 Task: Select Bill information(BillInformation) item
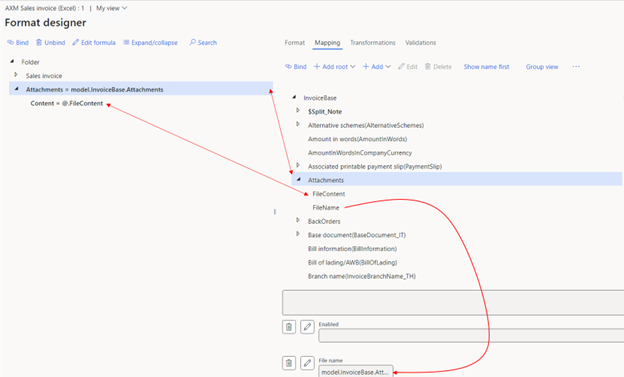pyautogui.click(x=352, y=249)
